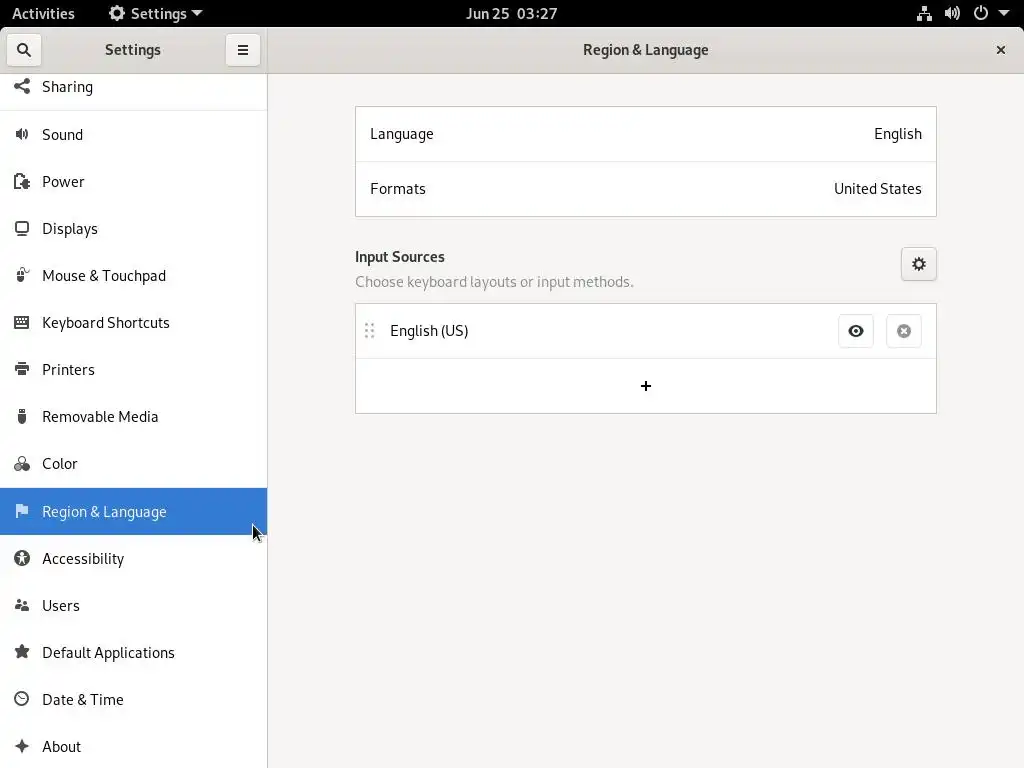
Task: Go to Users settings
Action: tap(133, 605)
